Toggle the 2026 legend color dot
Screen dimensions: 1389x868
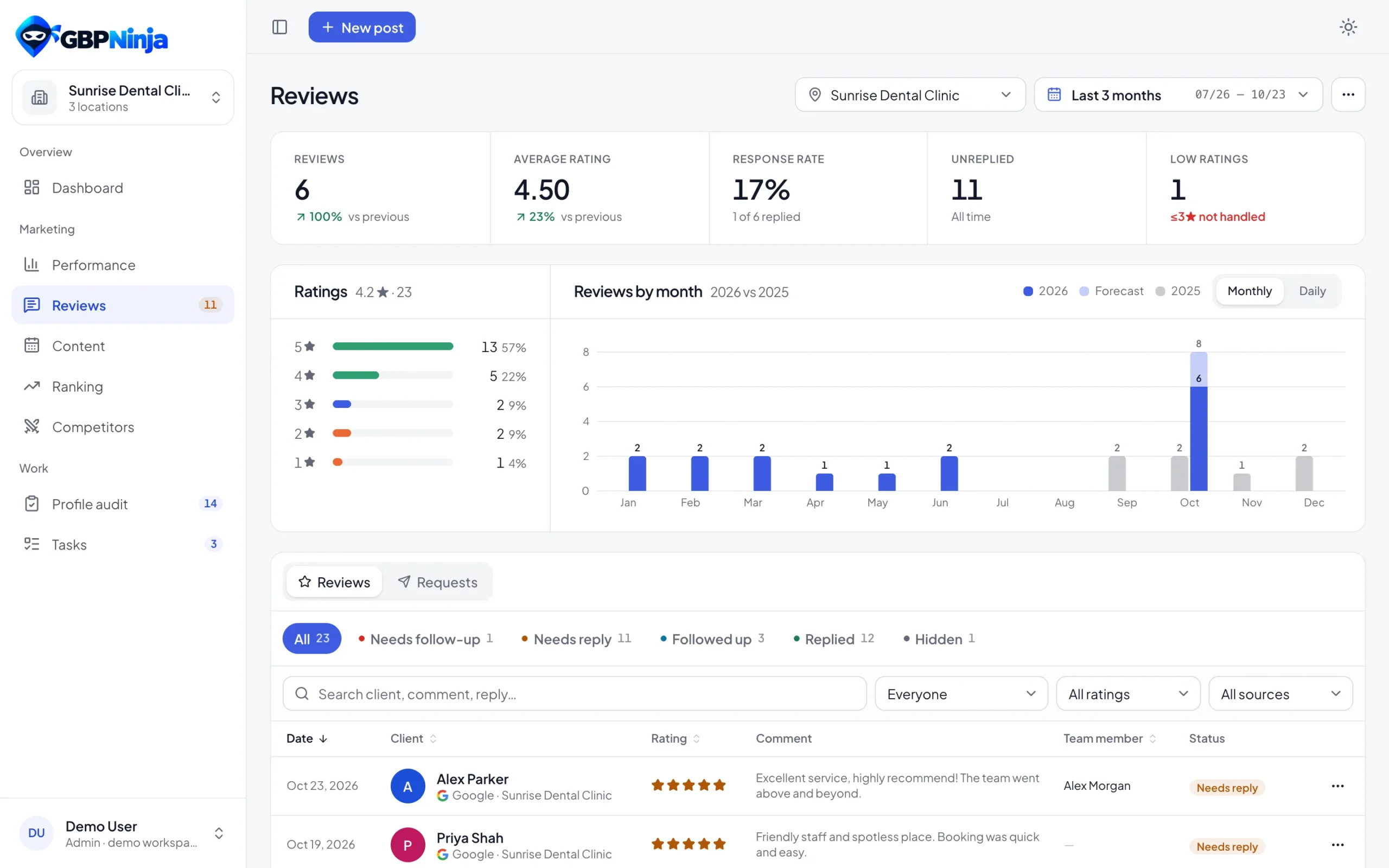tap(1028, 292)
